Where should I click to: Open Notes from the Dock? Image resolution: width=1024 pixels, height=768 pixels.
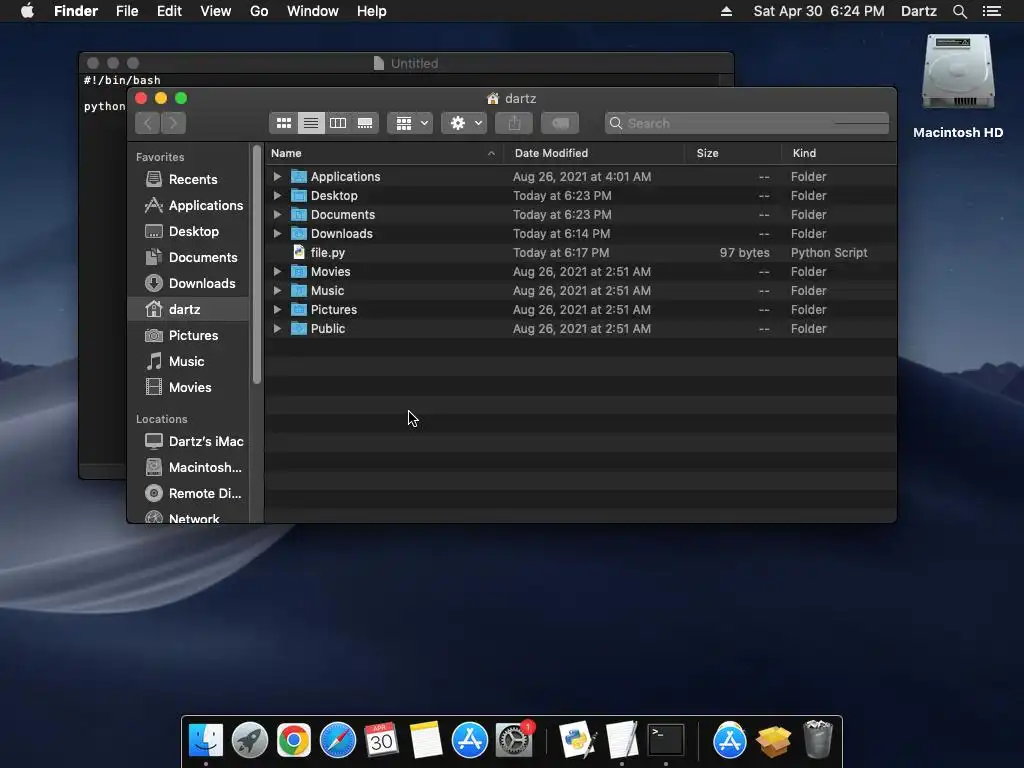(x=426, y=740)
